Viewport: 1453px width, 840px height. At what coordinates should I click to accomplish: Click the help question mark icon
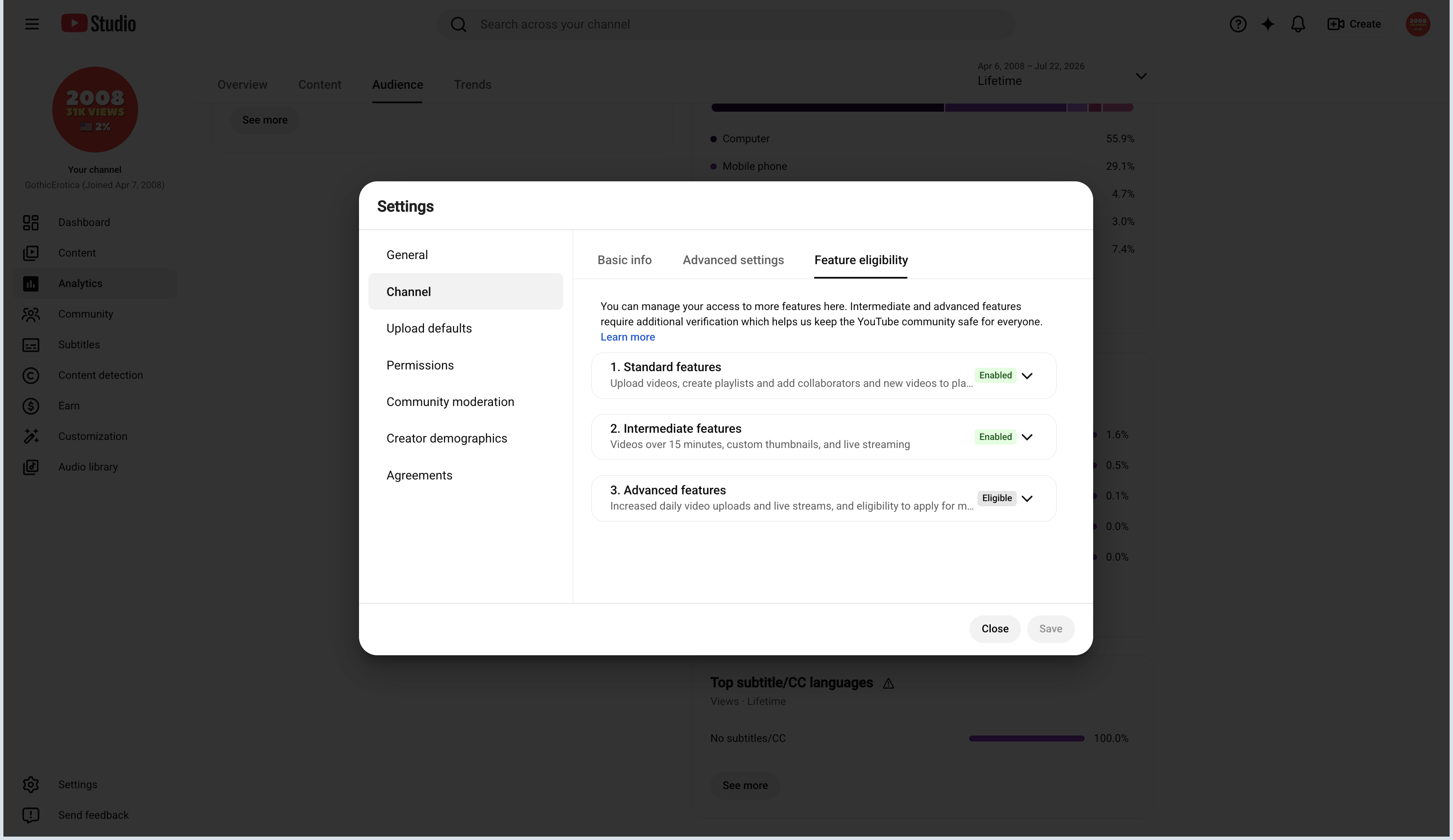pyautogui.click(x=1237, y=24)
